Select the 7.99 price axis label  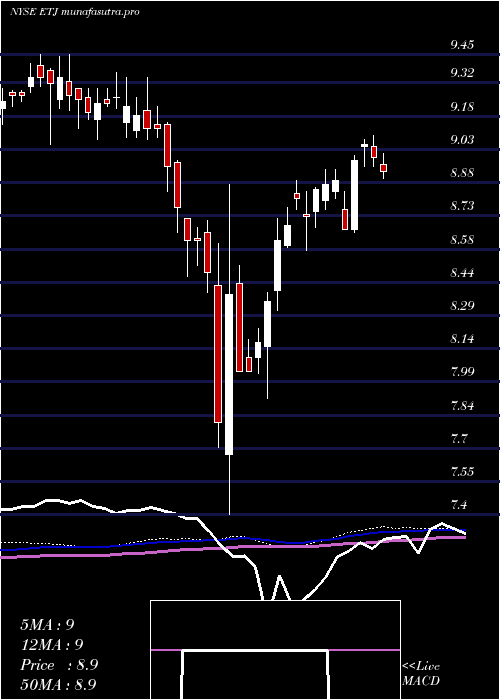[x=462, y=372]
